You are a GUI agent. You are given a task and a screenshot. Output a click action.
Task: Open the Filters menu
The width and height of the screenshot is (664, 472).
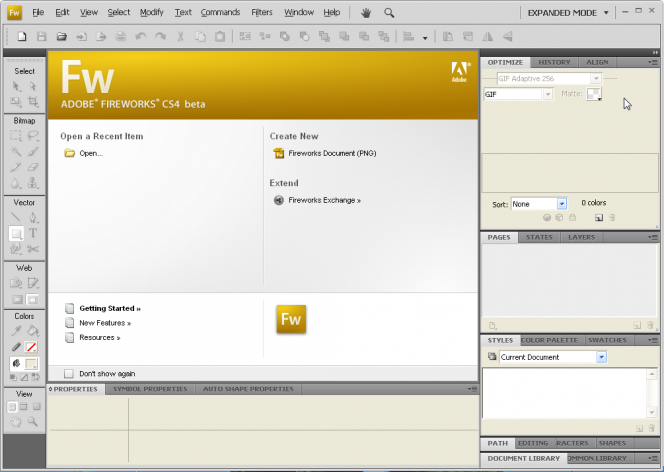click(x=262, y=13)
